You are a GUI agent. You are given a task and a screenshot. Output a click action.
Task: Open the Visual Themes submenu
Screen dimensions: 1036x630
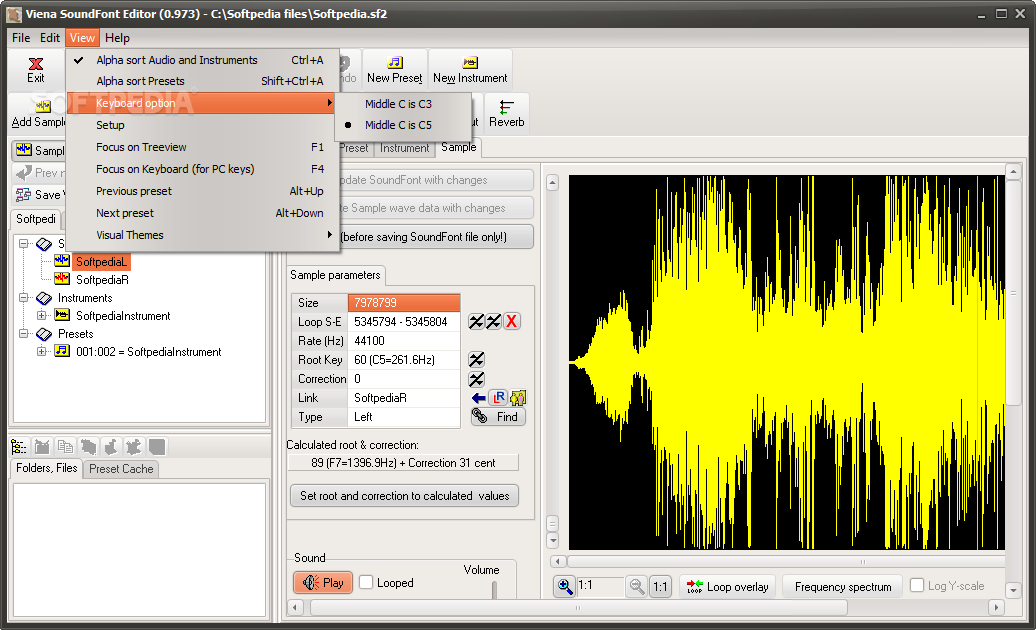coord(202,235)
